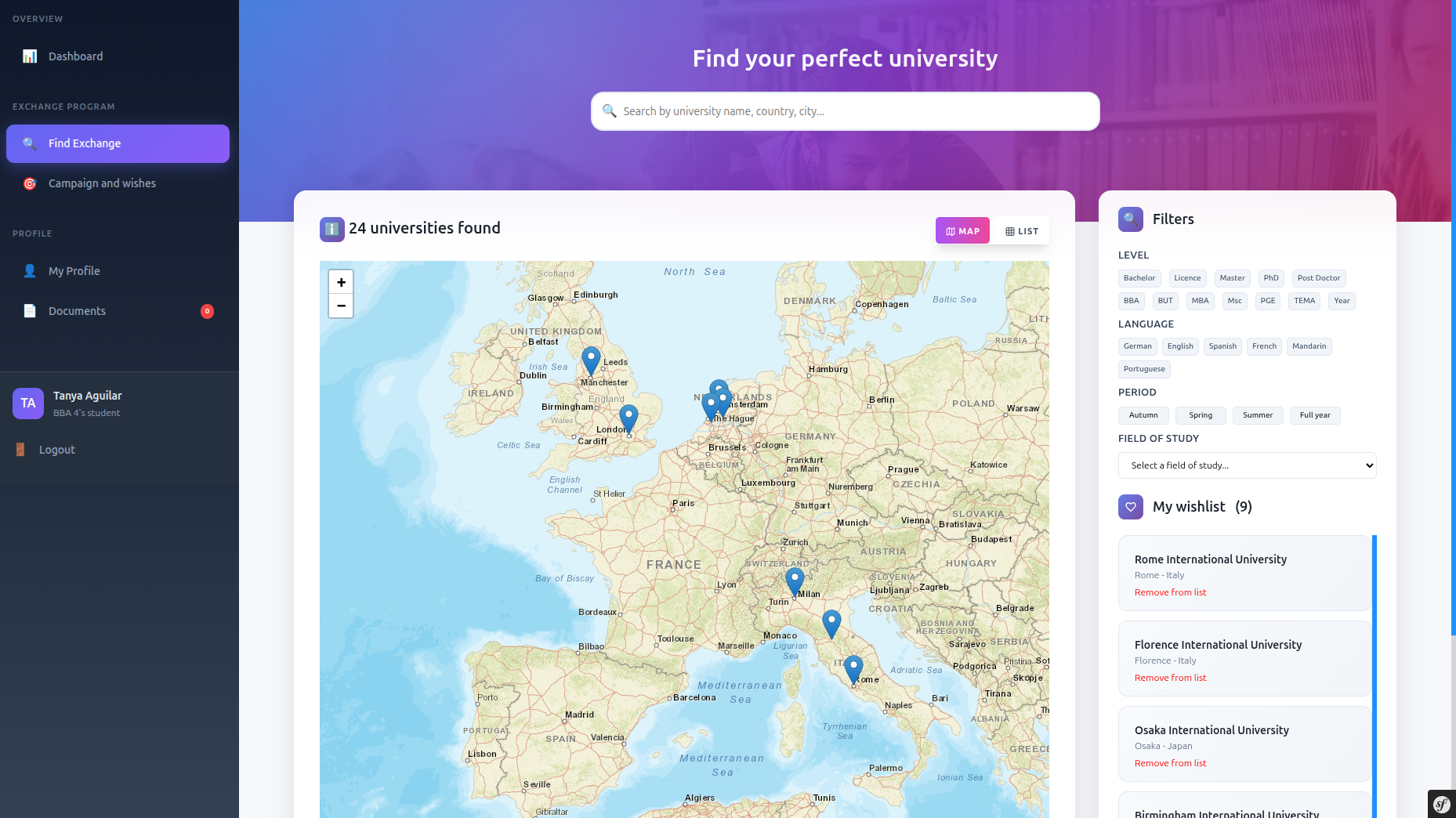This screenshot has width=1456, height=818.
Task: Open Campaign and wishes page
Action: (x=118, y=183)
